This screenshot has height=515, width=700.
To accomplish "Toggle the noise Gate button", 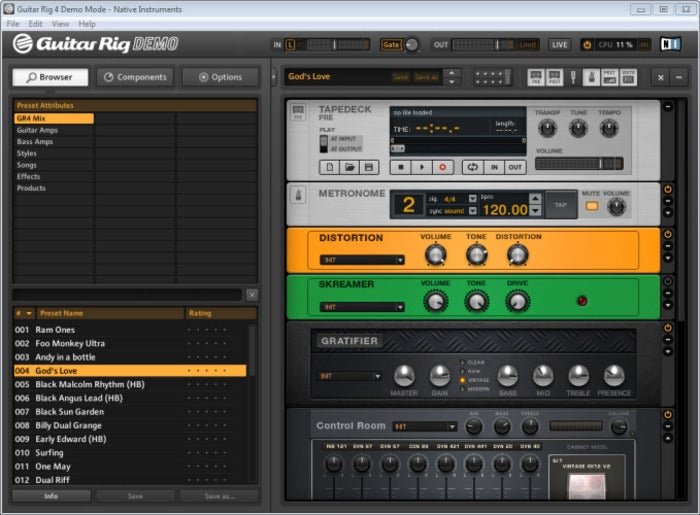I will coord(391,45).
